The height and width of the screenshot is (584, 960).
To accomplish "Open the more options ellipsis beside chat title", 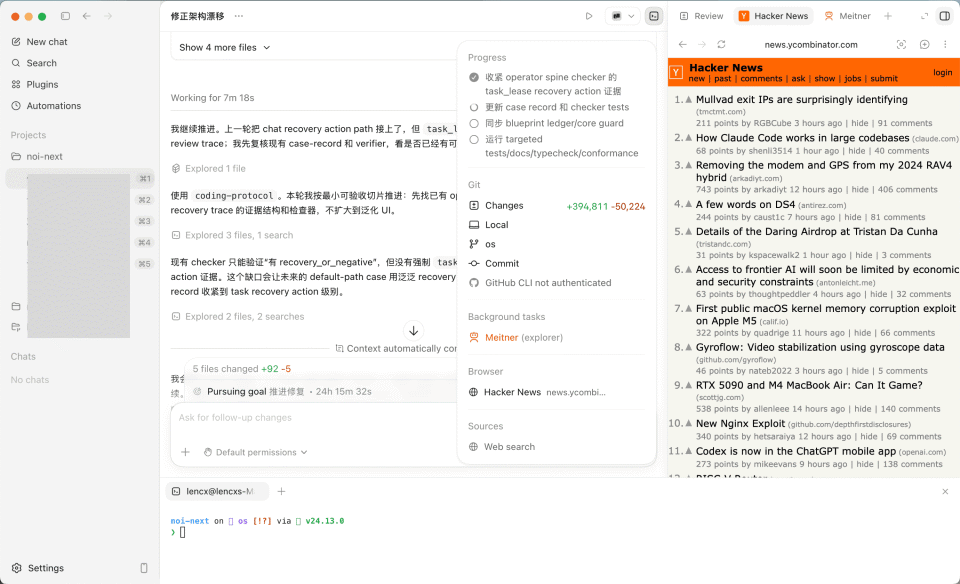I will 239,16.
